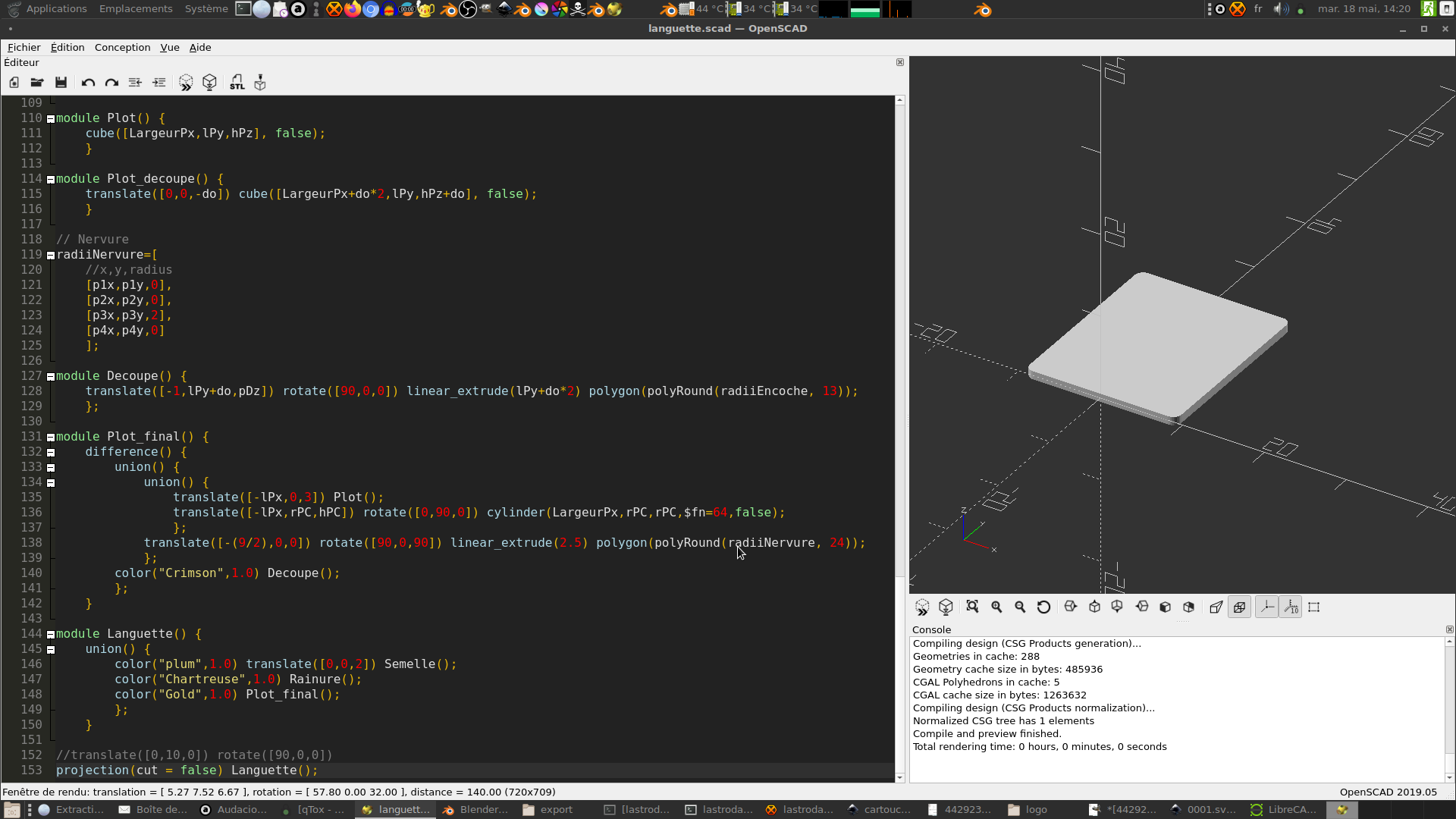Viewport: 1456px width, 819px height.
Task: Open Audacio... taskbar window
Action: [x=234, y=810]
